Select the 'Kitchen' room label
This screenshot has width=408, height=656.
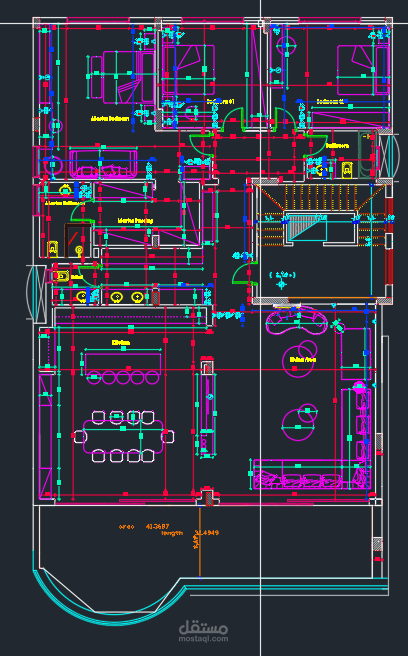pyautogui.click(x=121, y=343)
